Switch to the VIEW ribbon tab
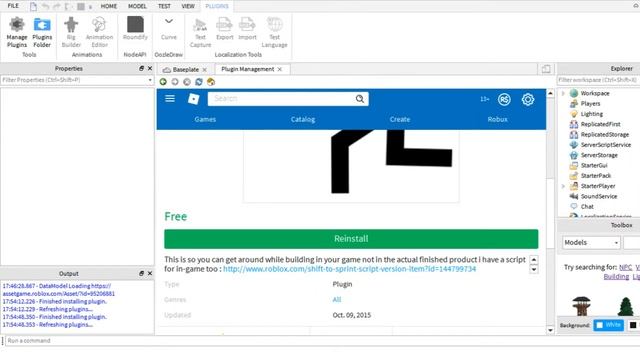The height and width of the screenshot is (360, 640). [188, 6]
